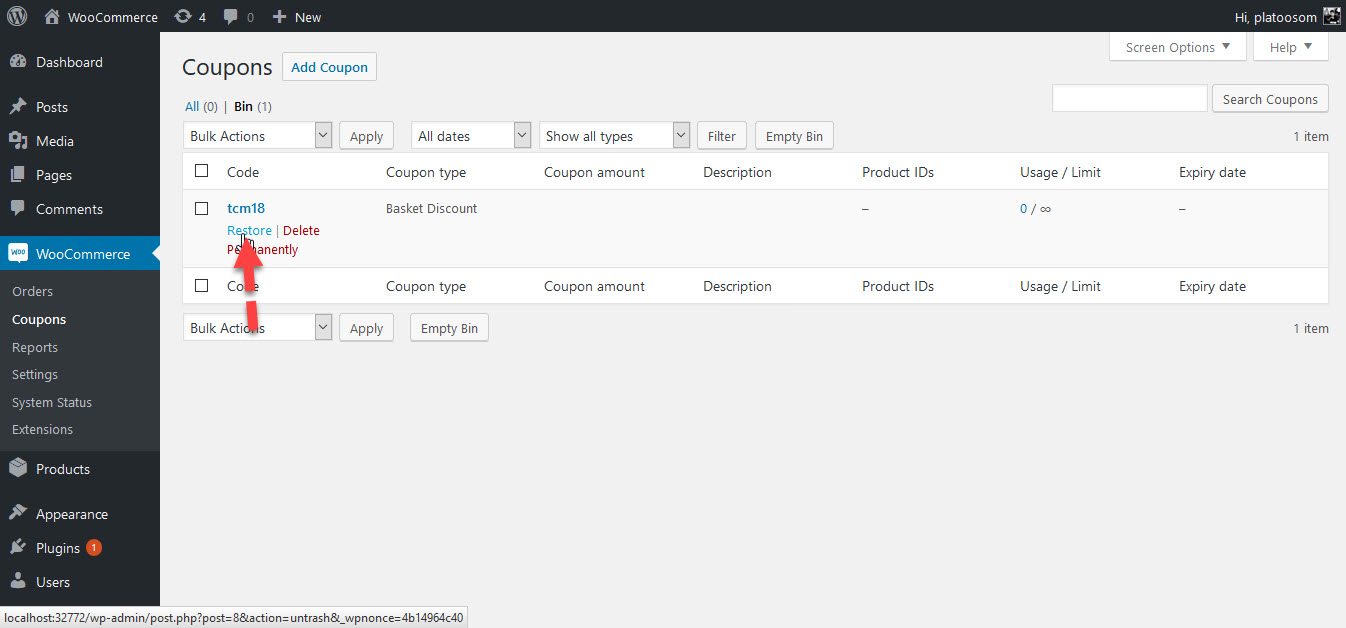
Task: Open Extensions submenu item
Action: coord(42,430)
